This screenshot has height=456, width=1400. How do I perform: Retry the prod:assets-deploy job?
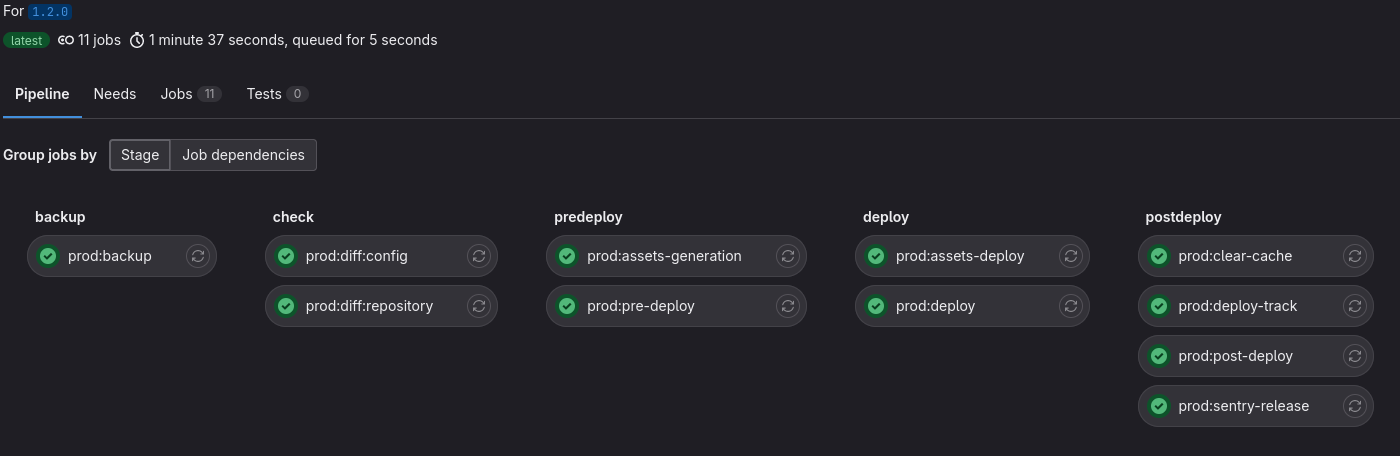coord(1071,256)
